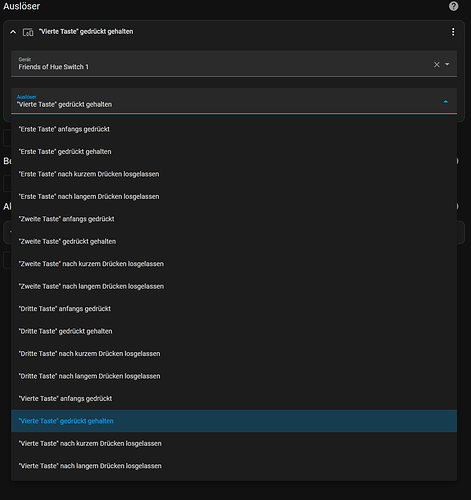Select "Erste Taste" anfangs gedrückt
This screenshot has width=471, height=500.
234,129
